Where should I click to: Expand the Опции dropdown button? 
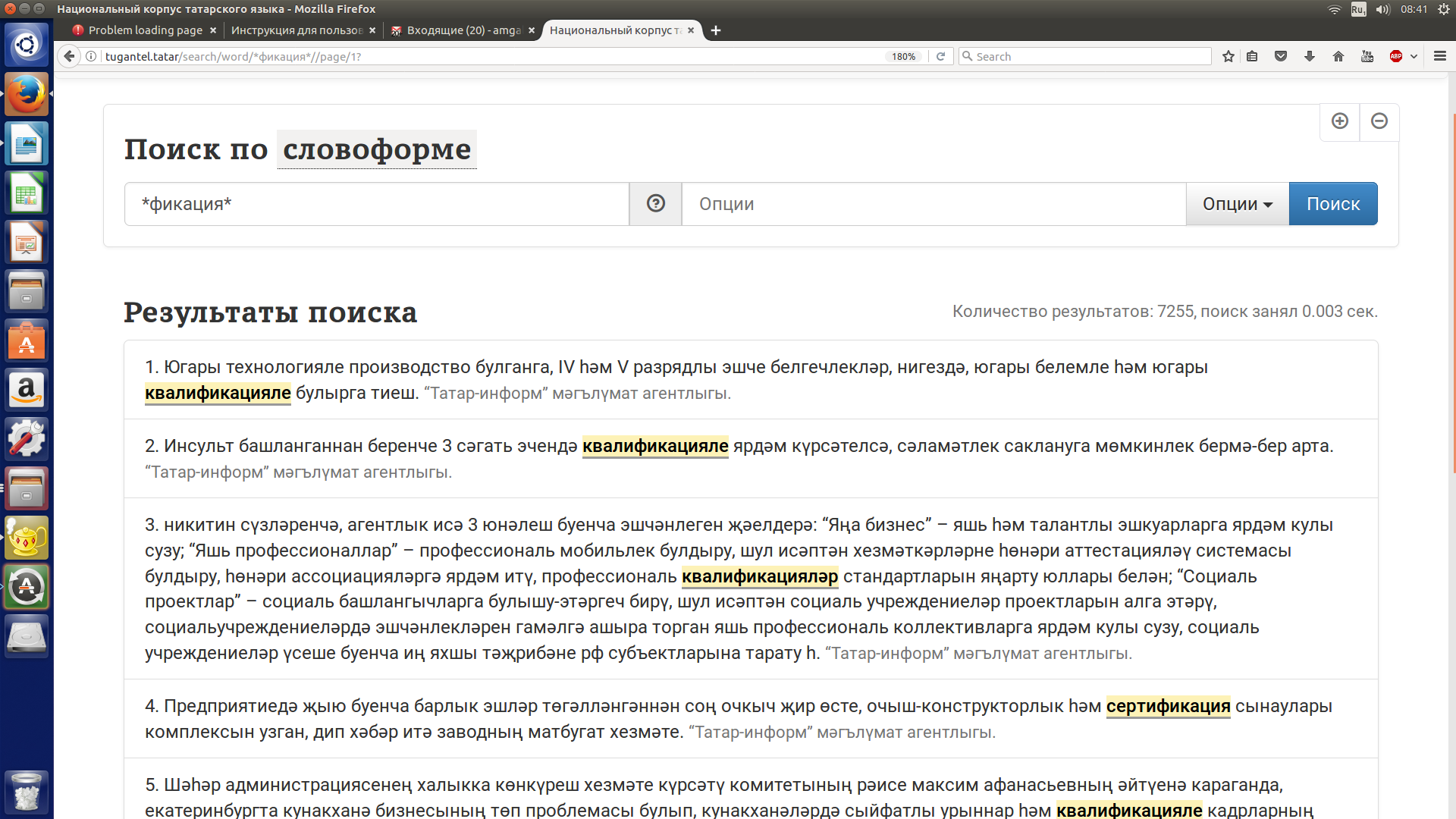[x=1237, y=203]
